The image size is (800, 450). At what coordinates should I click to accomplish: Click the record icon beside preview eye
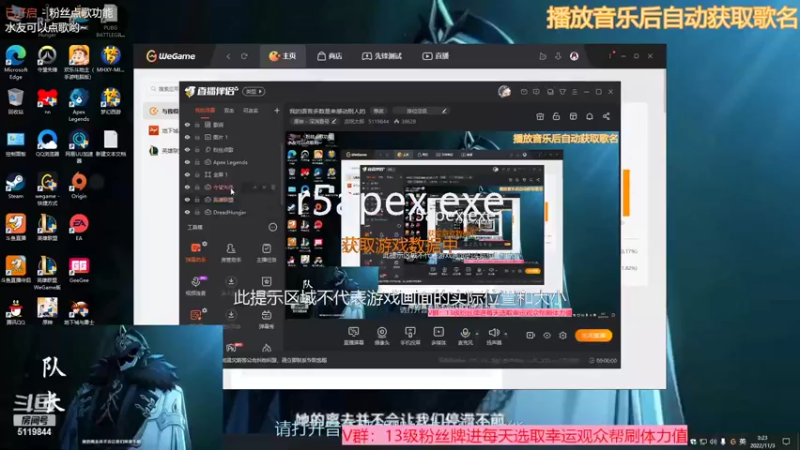coord(531,335)
